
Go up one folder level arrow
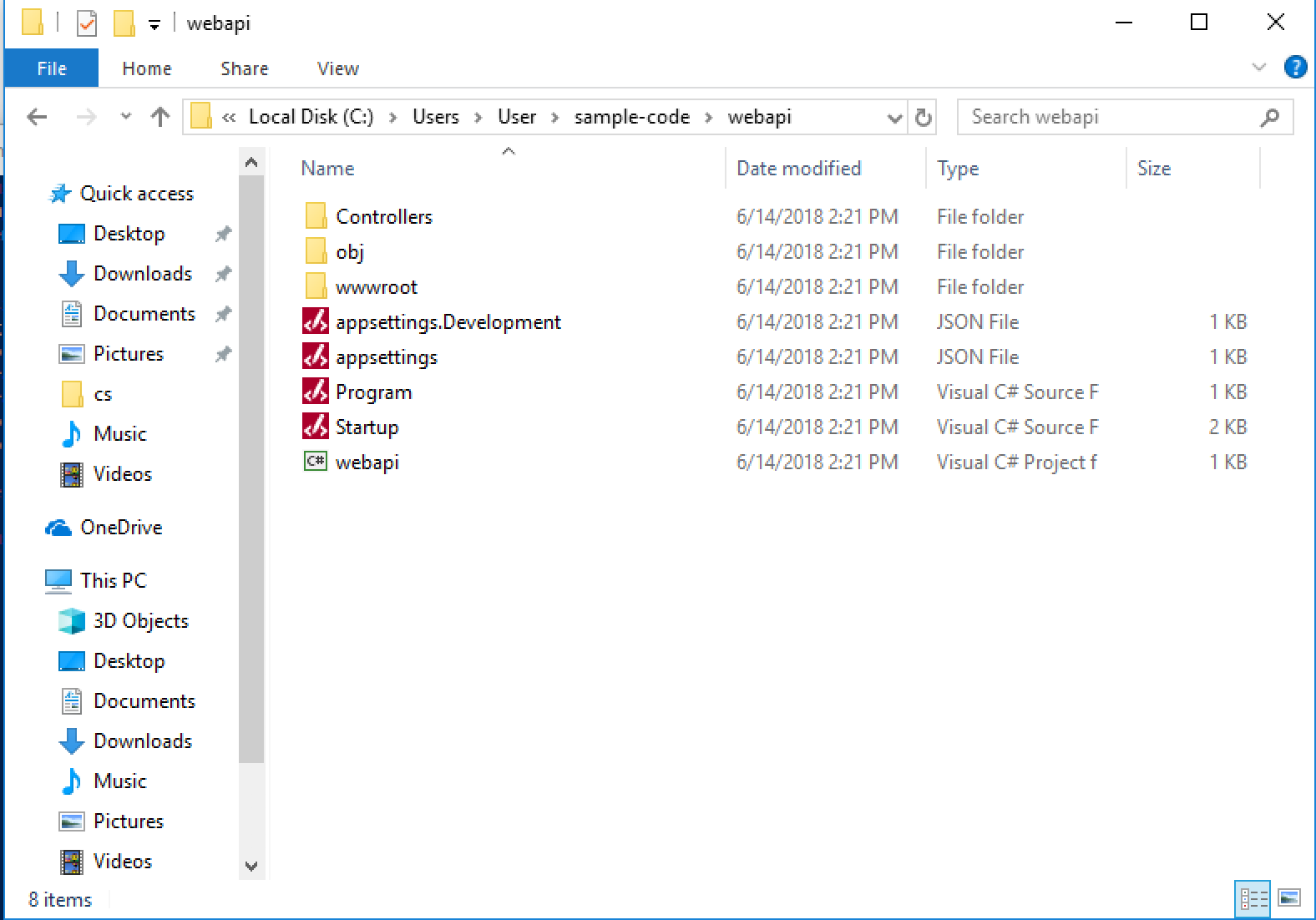point(159,118)
